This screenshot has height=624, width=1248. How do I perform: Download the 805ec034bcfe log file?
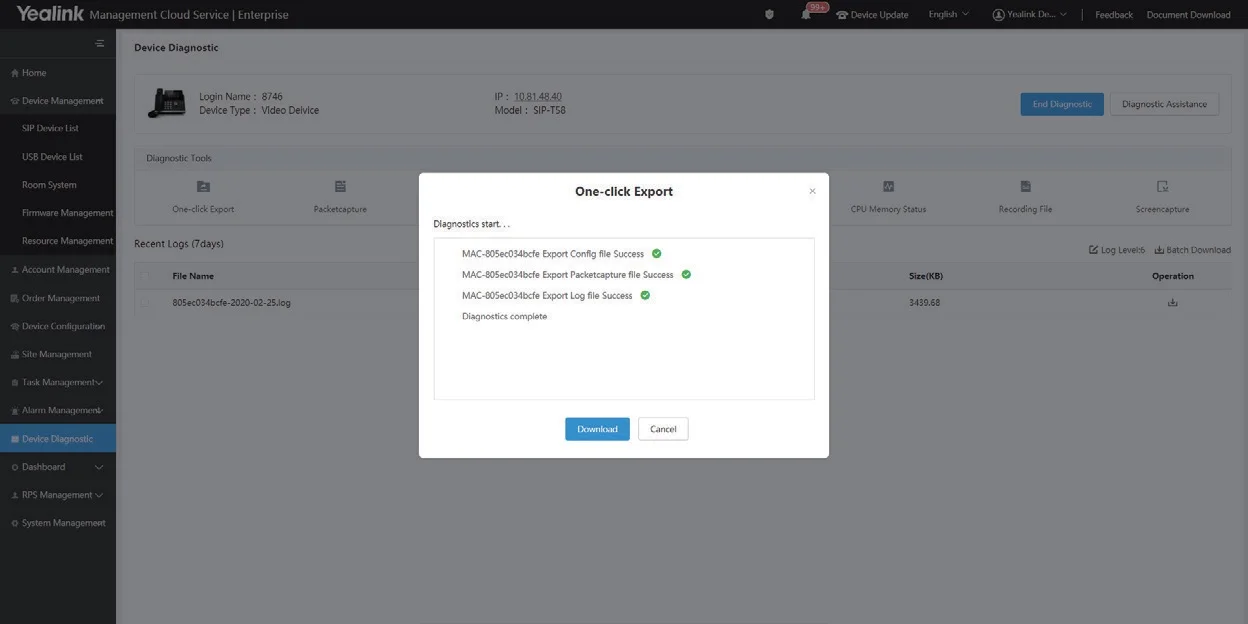(x=1172, y=303)
